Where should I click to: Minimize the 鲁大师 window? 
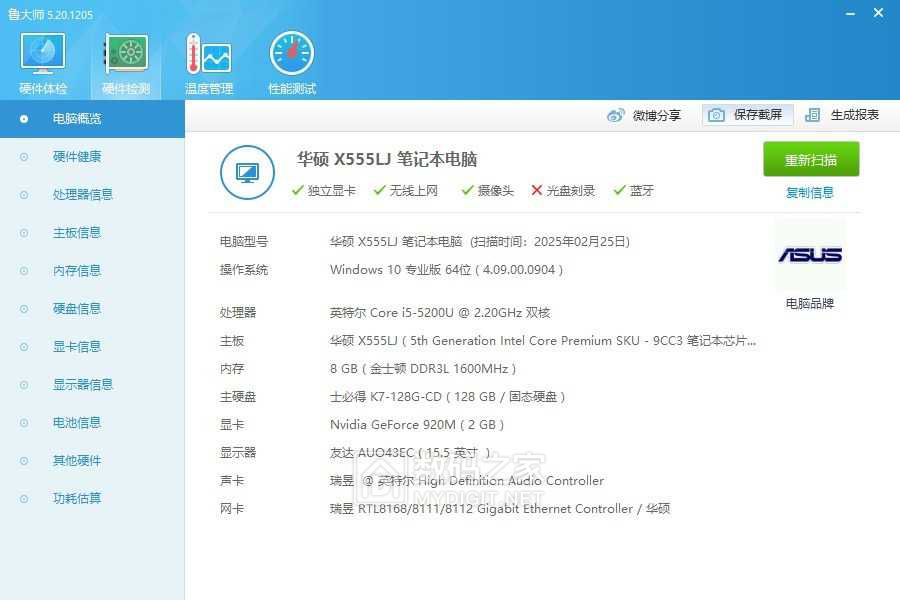pos(850,13)
